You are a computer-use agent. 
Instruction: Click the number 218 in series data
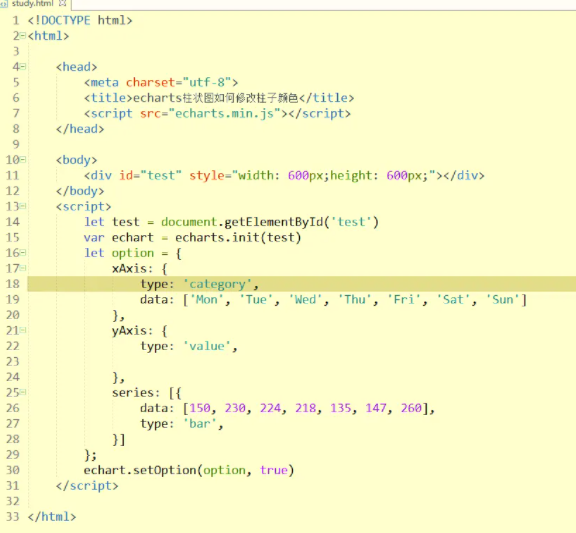point(305,408)
